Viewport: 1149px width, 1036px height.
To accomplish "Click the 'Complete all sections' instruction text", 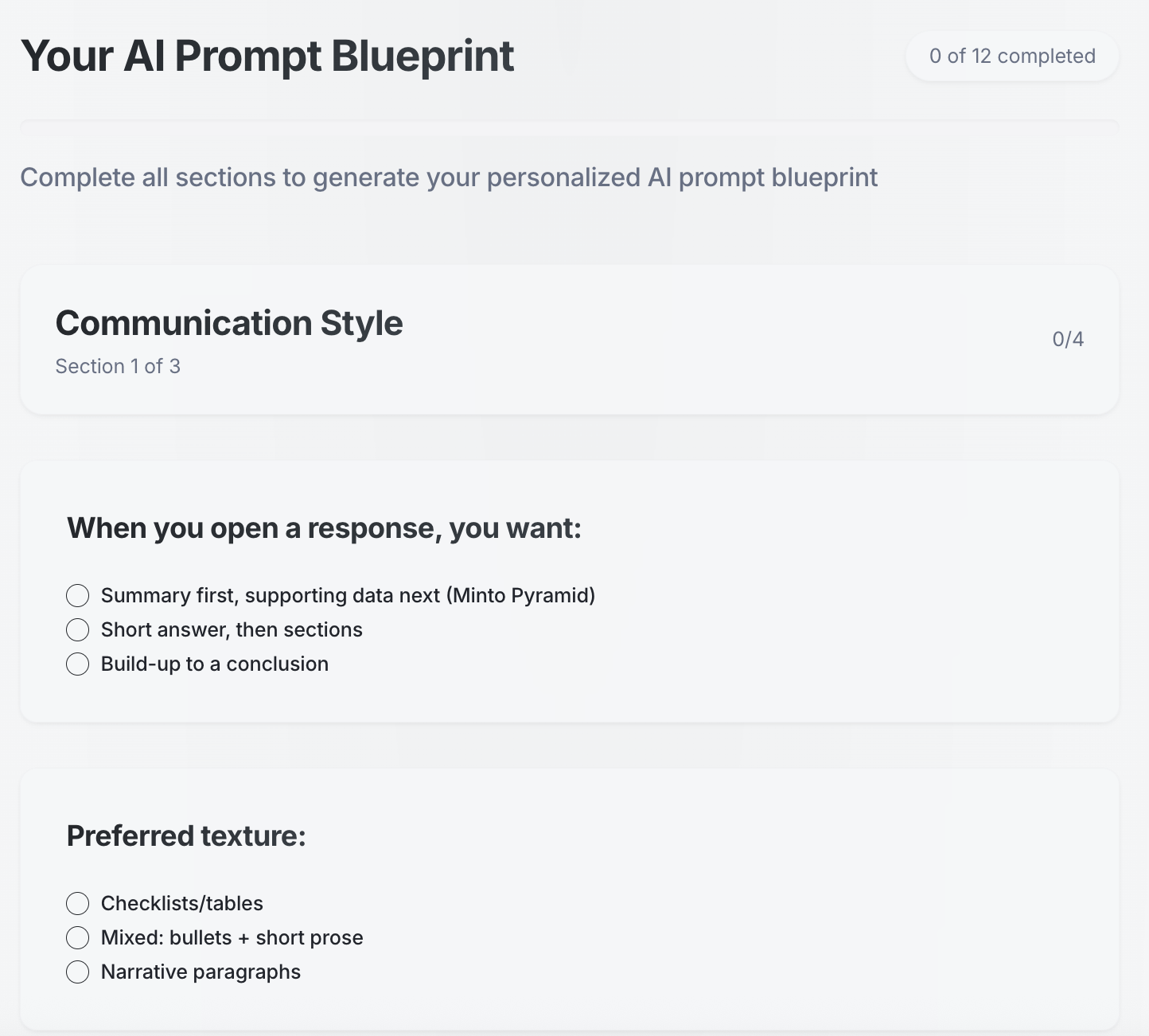I will [x=449, y=177].
